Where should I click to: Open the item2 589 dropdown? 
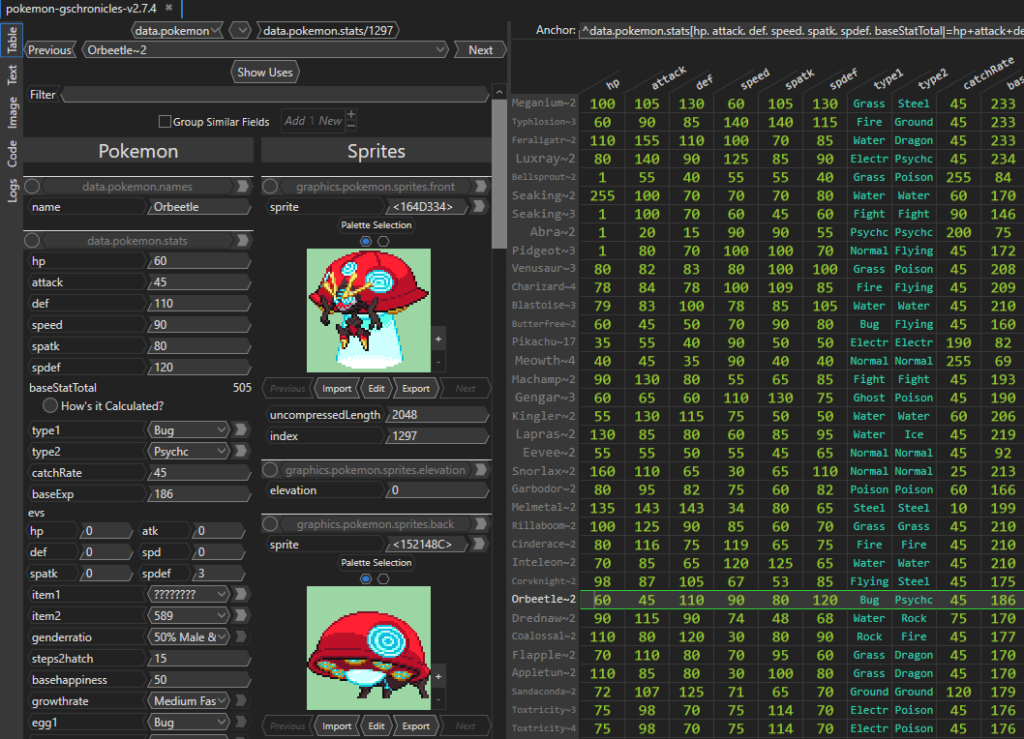pyautogui.click(x=189, y=616)
